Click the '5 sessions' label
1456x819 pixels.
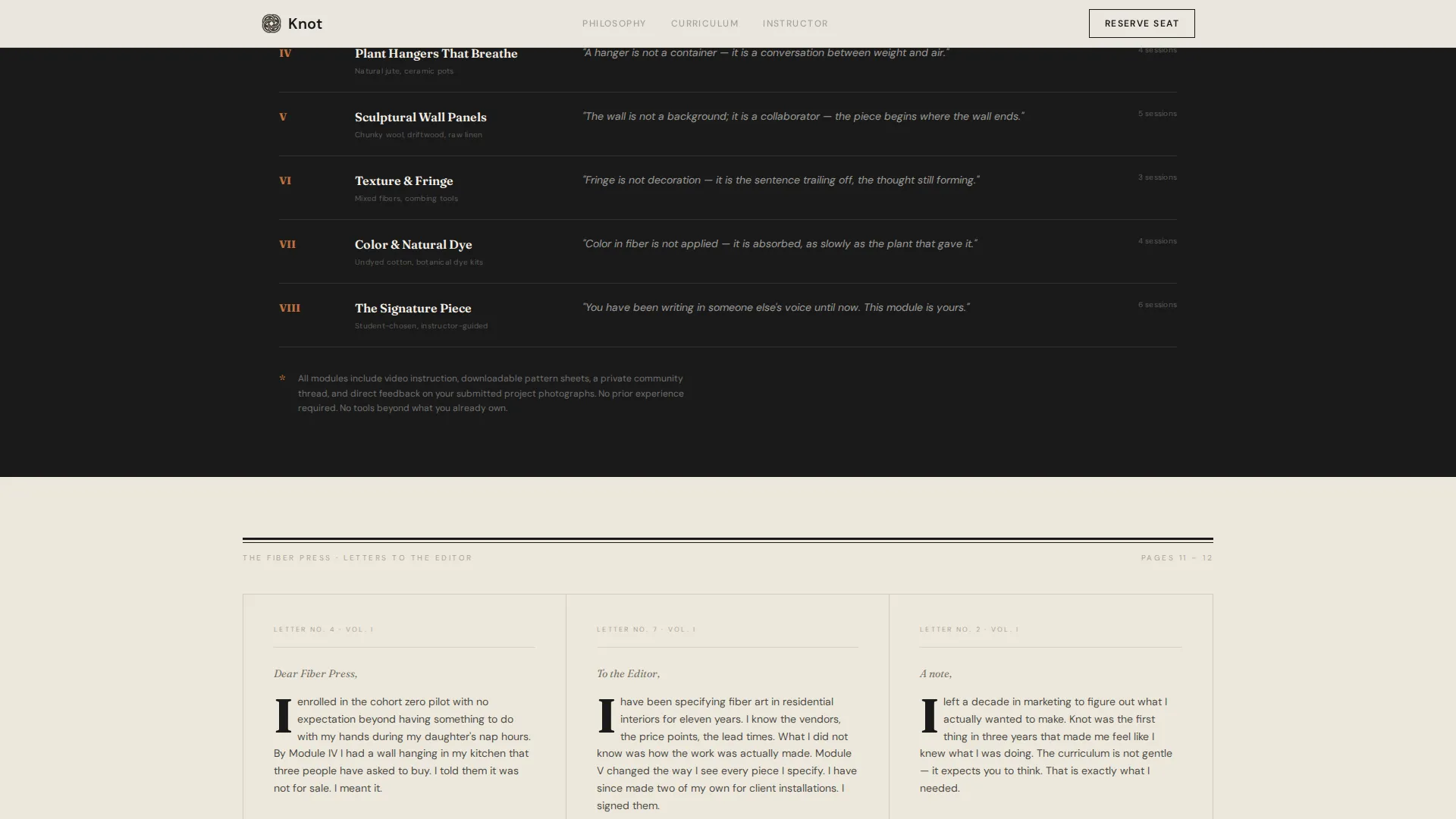pos(1156,114)
